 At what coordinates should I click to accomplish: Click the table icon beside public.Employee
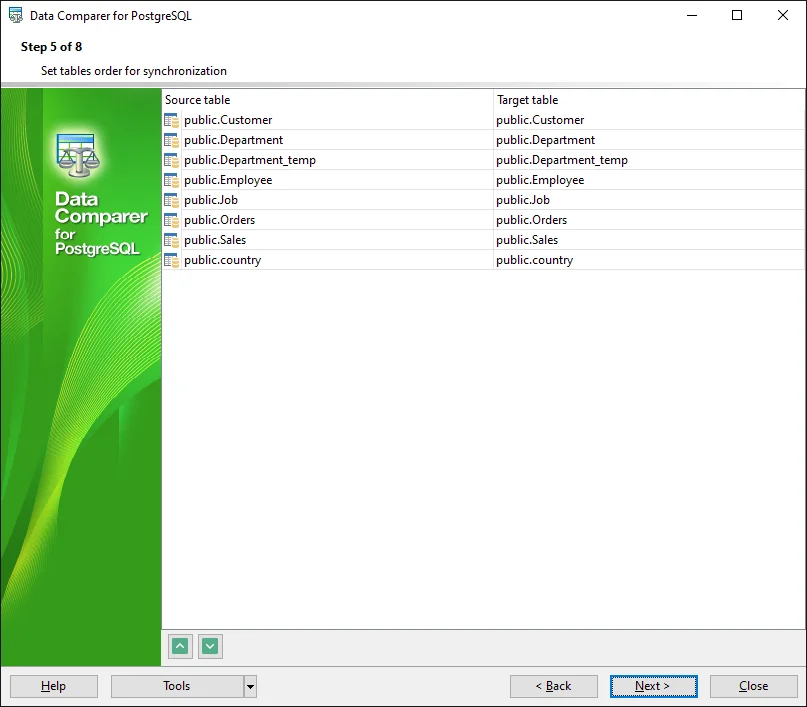tap(172, 180)
